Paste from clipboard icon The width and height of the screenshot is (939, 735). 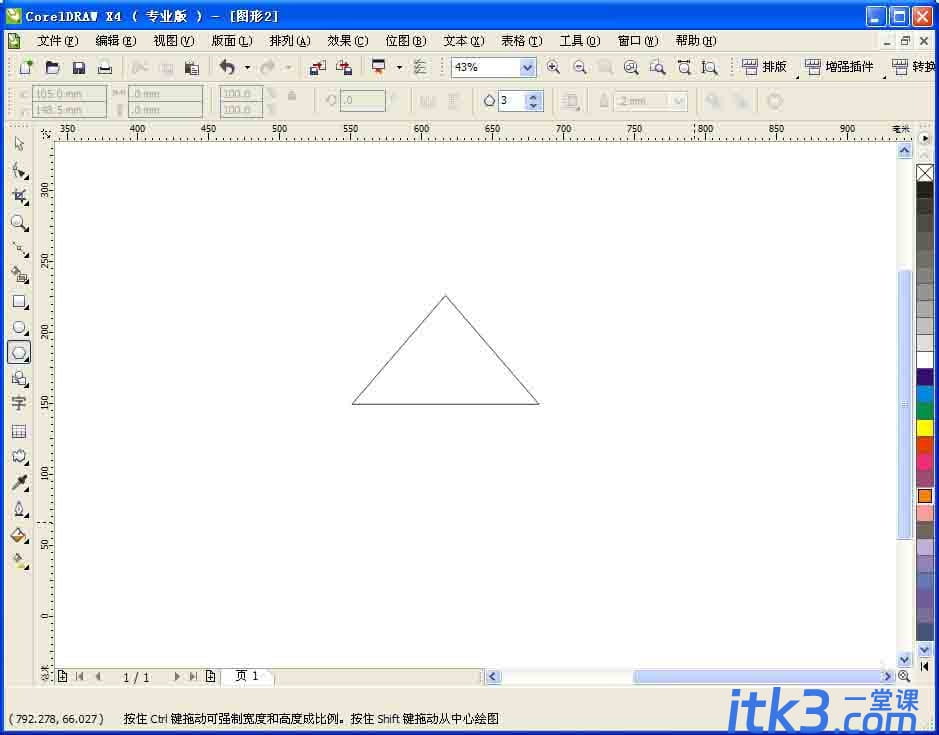coord(192,68)
